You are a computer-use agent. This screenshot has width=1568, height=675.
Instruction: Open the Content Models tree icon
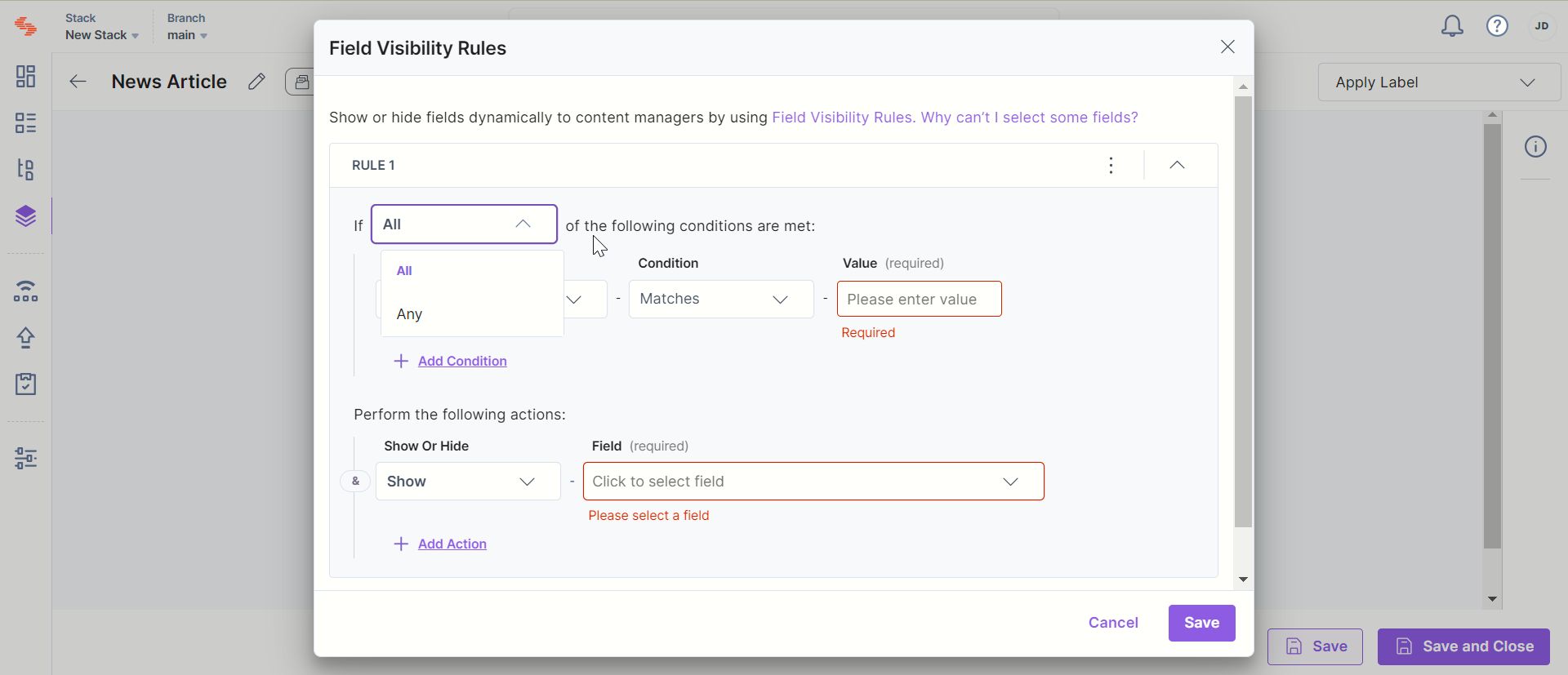coord(25,170)
